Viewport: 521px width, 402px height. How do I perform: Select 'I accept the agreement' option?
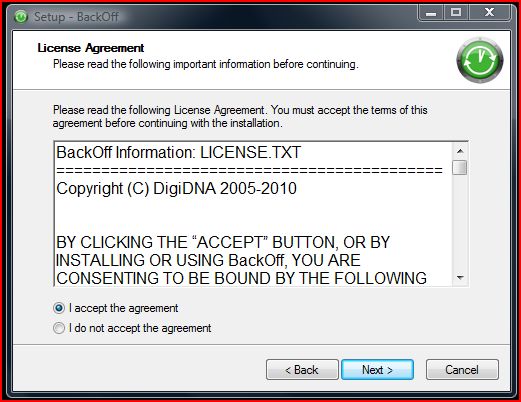[59, 308]
